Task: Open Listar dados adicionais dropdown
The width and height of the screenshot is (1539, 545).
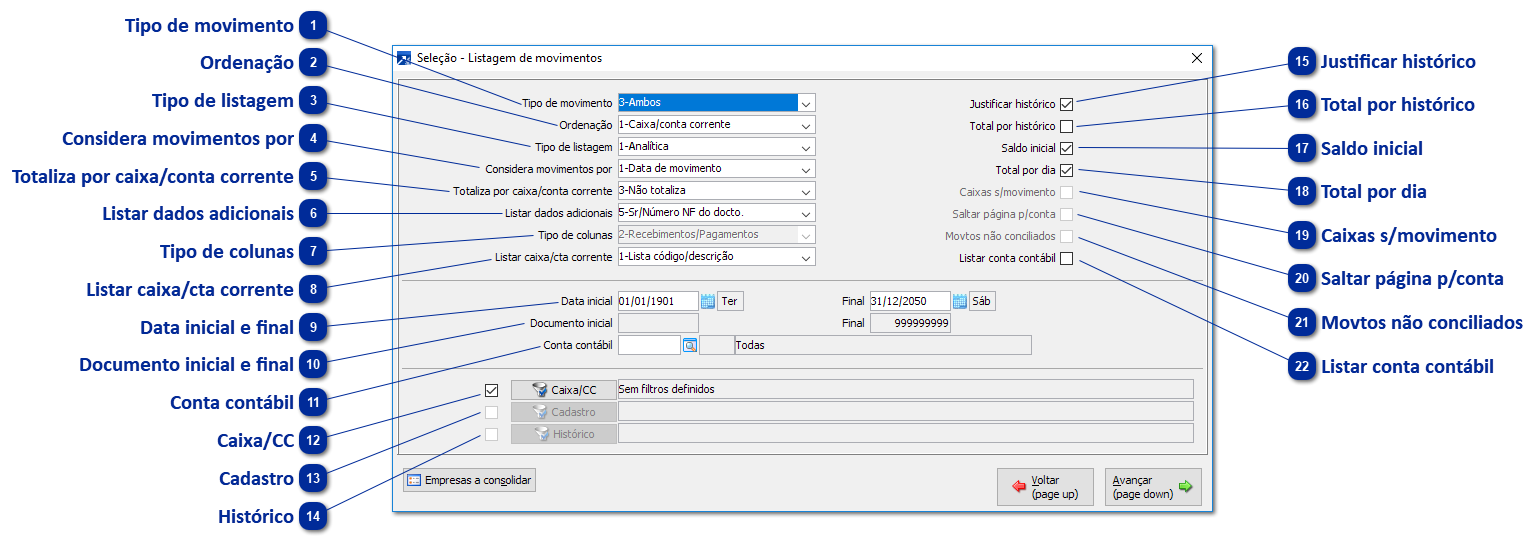Action: point(807,213)
